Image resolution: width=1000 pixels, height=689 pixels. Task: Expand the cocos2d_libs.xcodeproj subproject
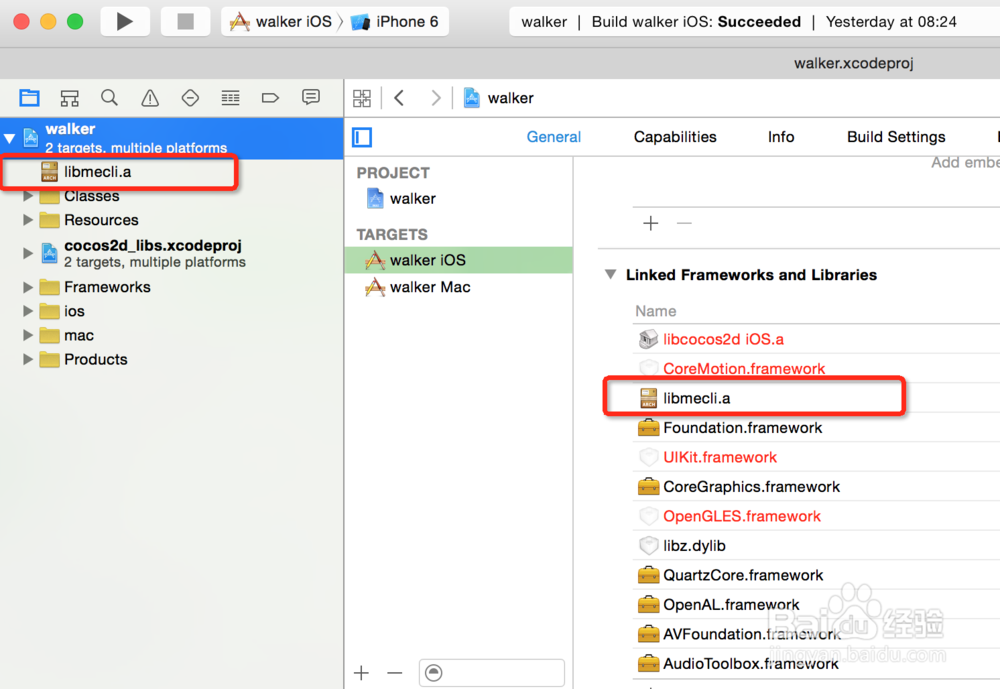tap(28, 253)
